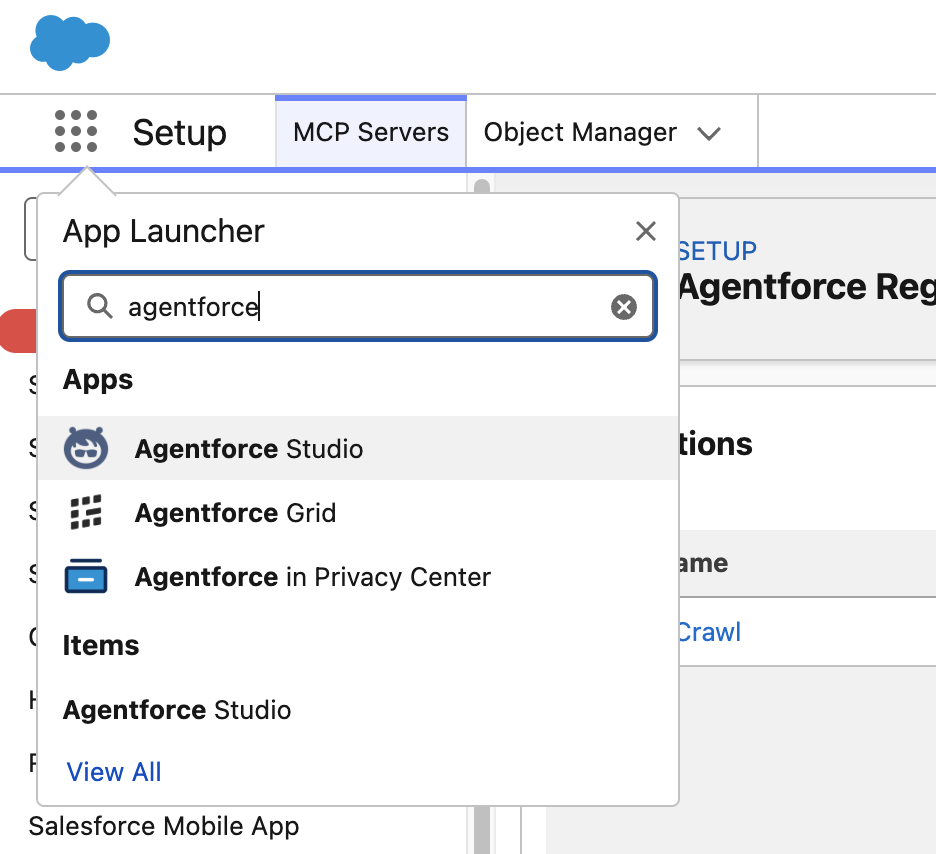This screenshot has height=854, width=936.
Task: Select Salesforce Mobile App in sidebar
Action: 164,827
